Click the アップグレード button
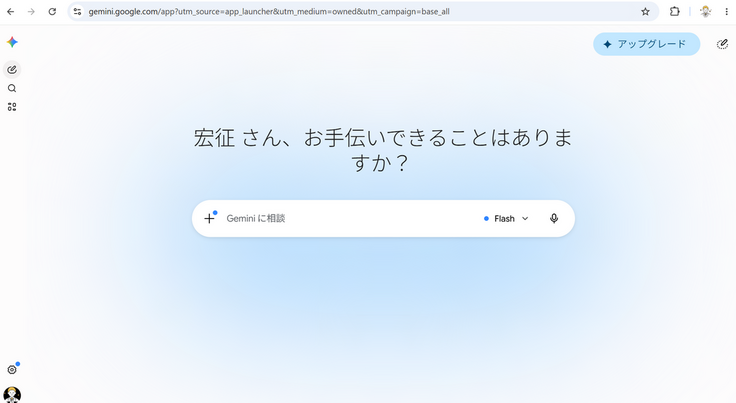Image resolution: width=736 pixels, height=403 pixels. 646,44
